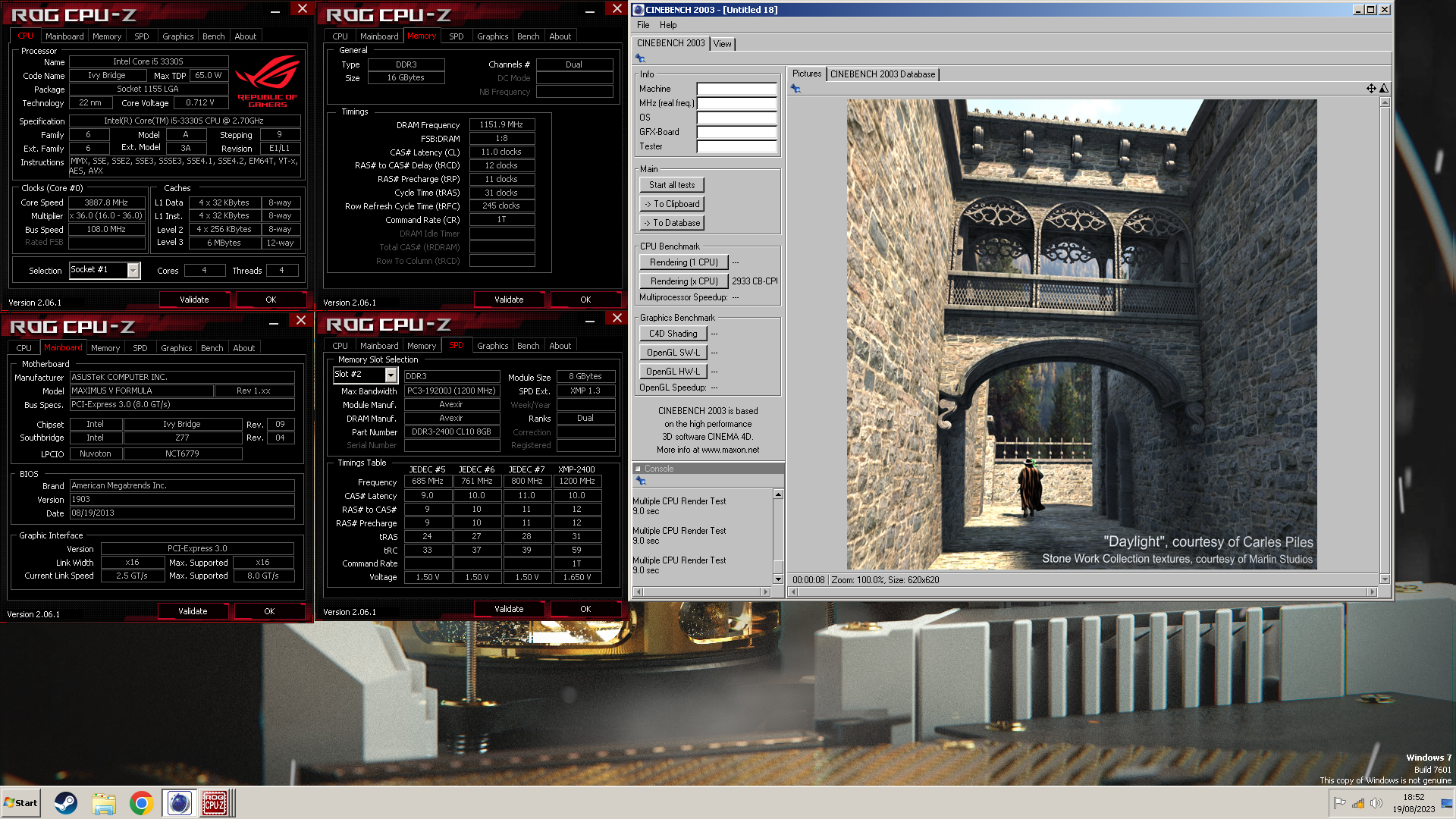
Task: Close the CPU-Z CPU window
Action: coord(303,9)
